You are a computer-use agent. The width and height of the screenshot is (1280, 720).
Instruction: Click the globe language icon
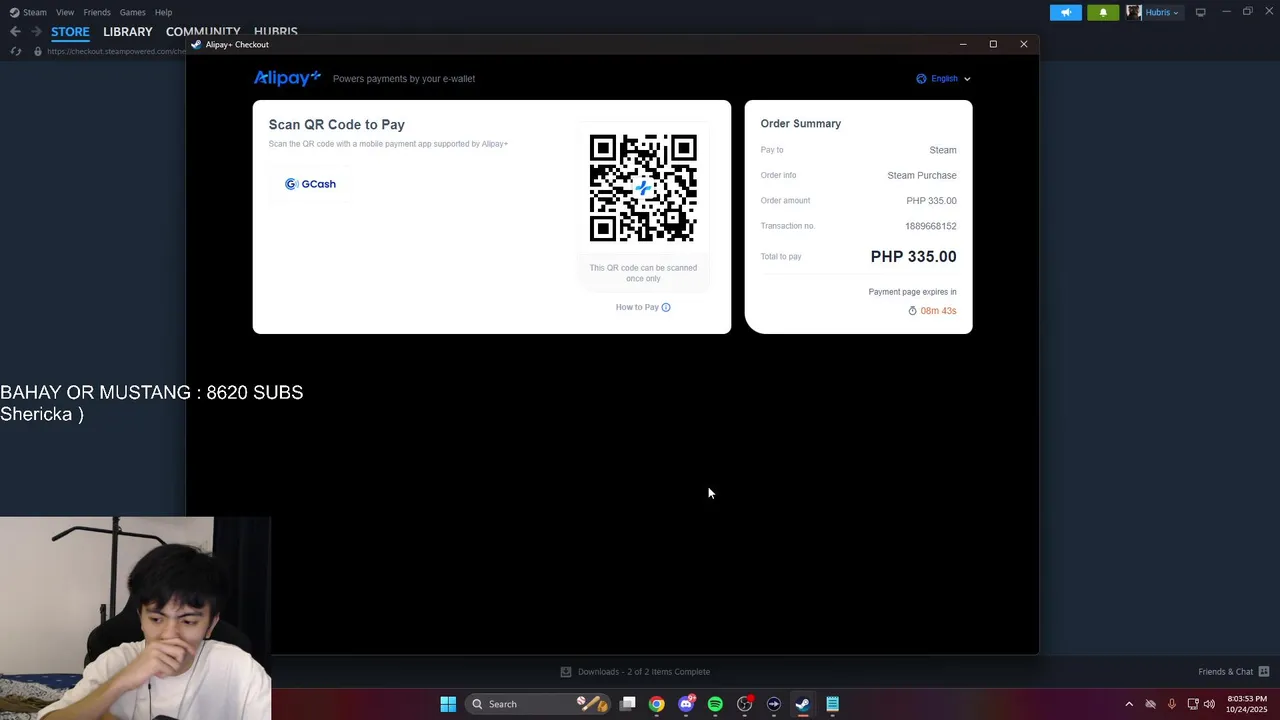point(921,78)
